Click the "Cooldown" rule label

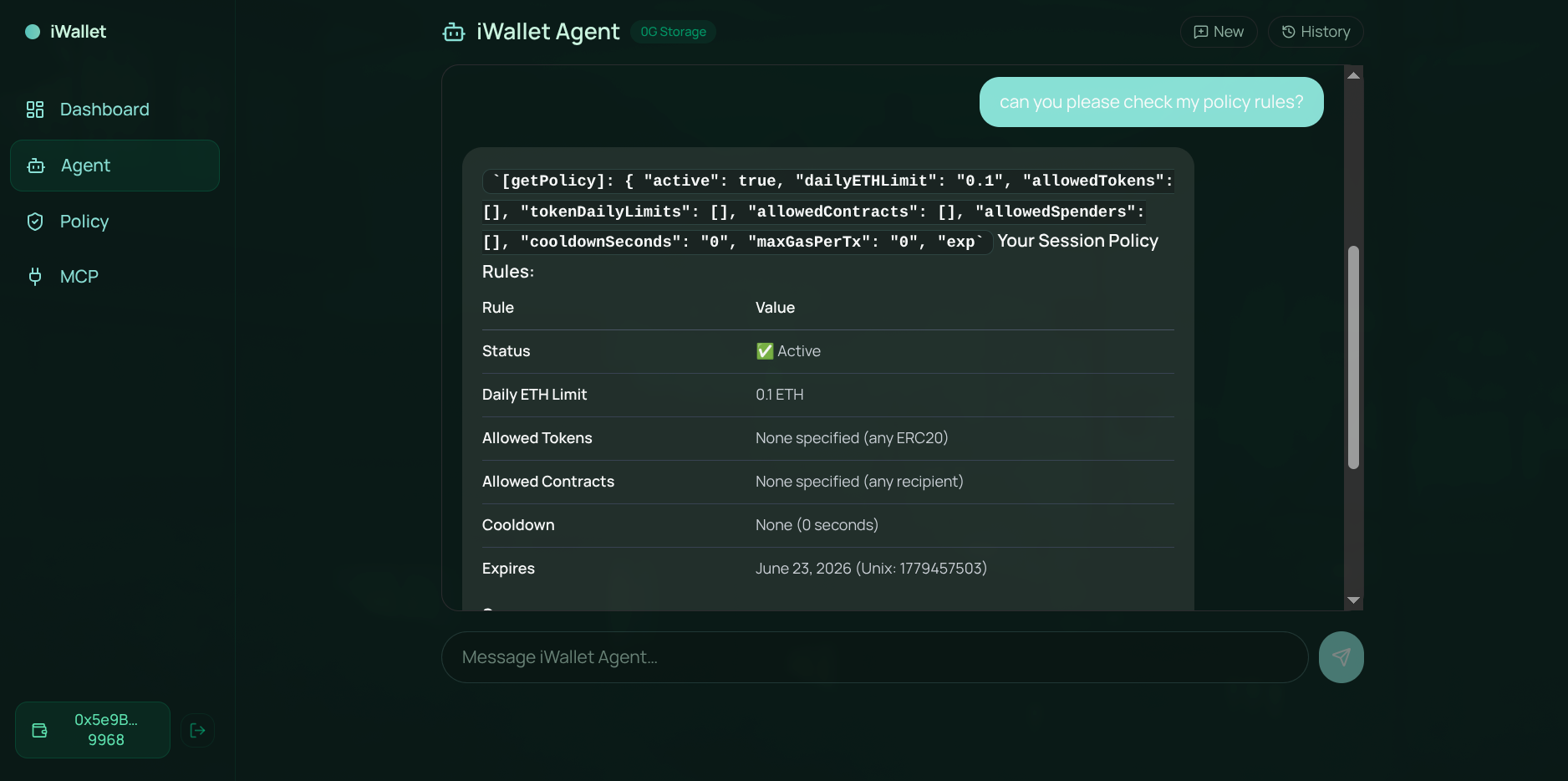click(x=518, y=525)
